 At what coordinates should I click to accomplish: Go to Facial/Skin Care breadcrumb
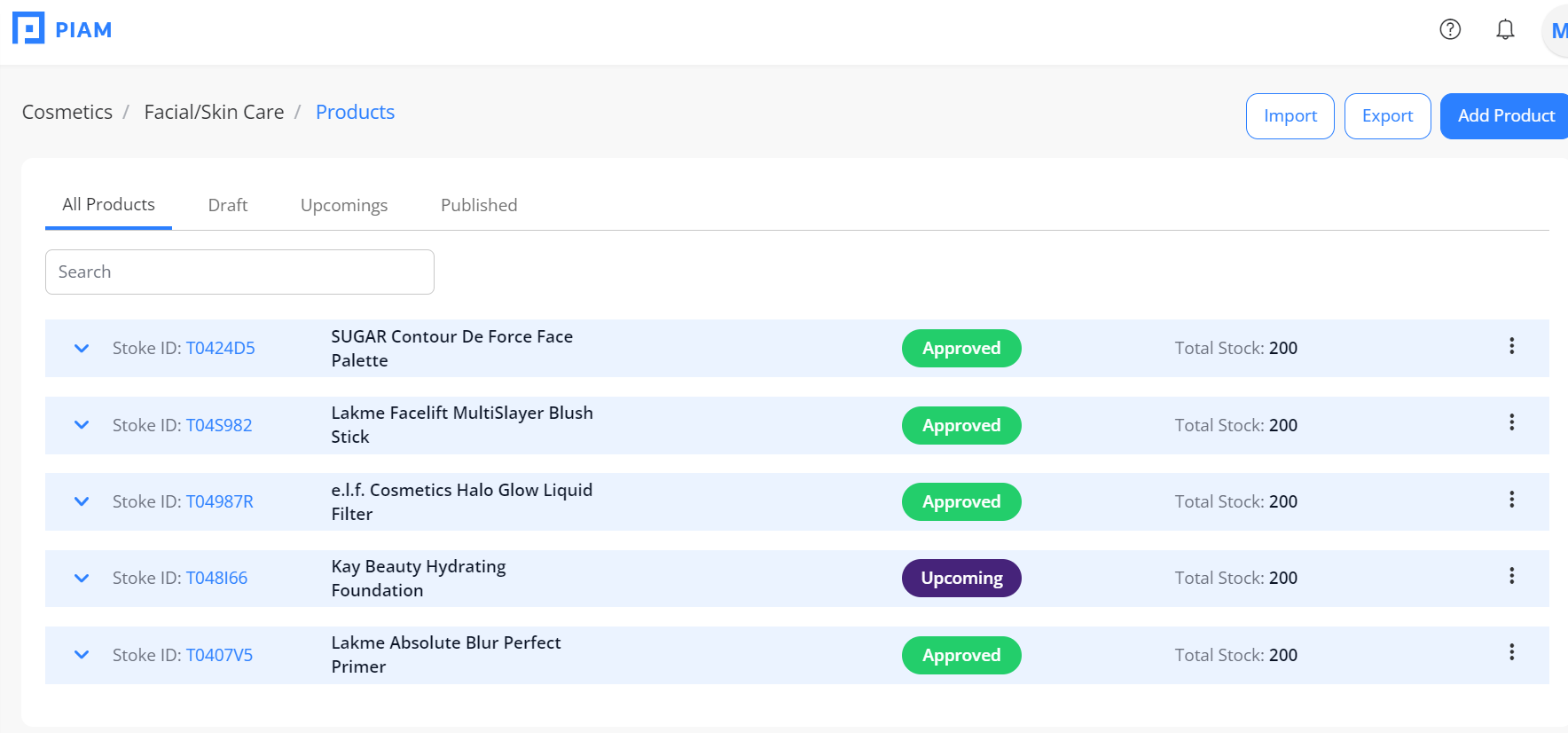(214, 112)
